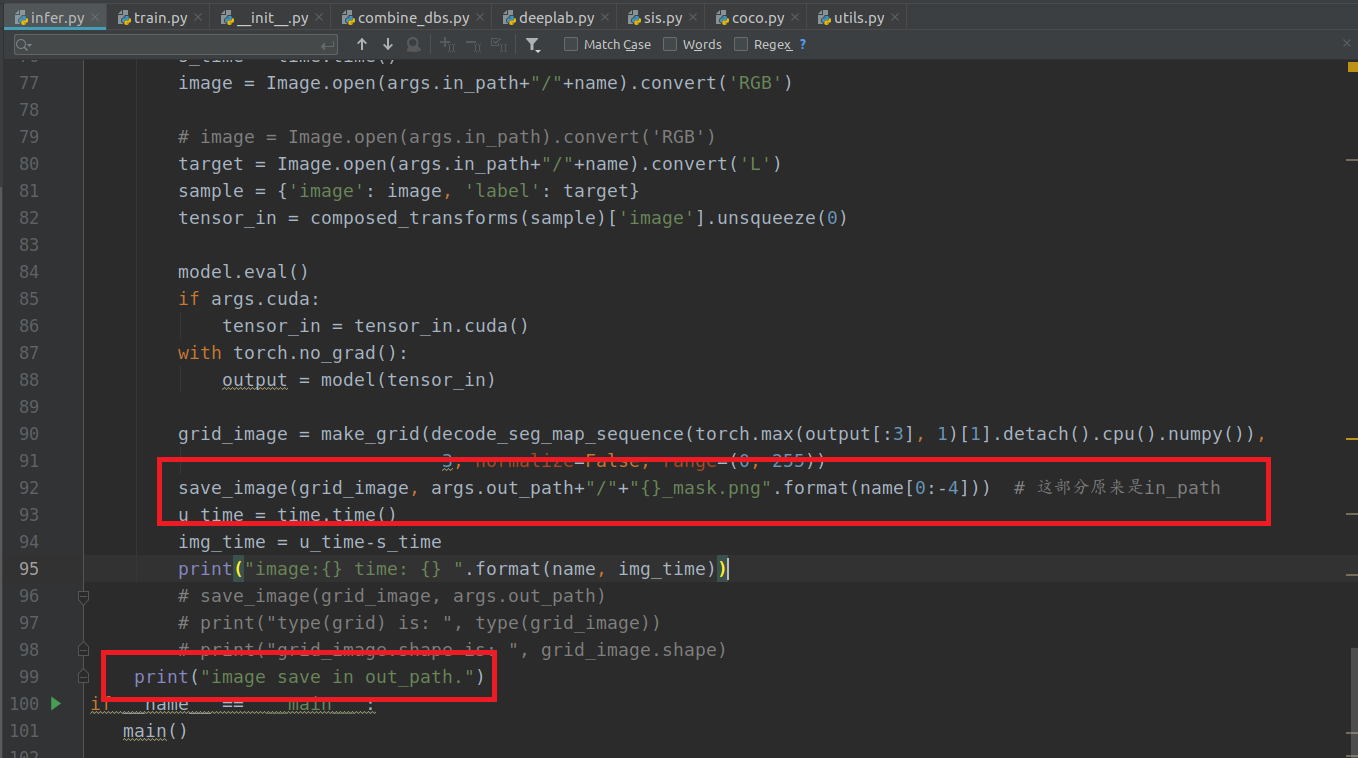
Task: Add selection for next occurrence
Action: pyautogui.click(x=447, y=45)
